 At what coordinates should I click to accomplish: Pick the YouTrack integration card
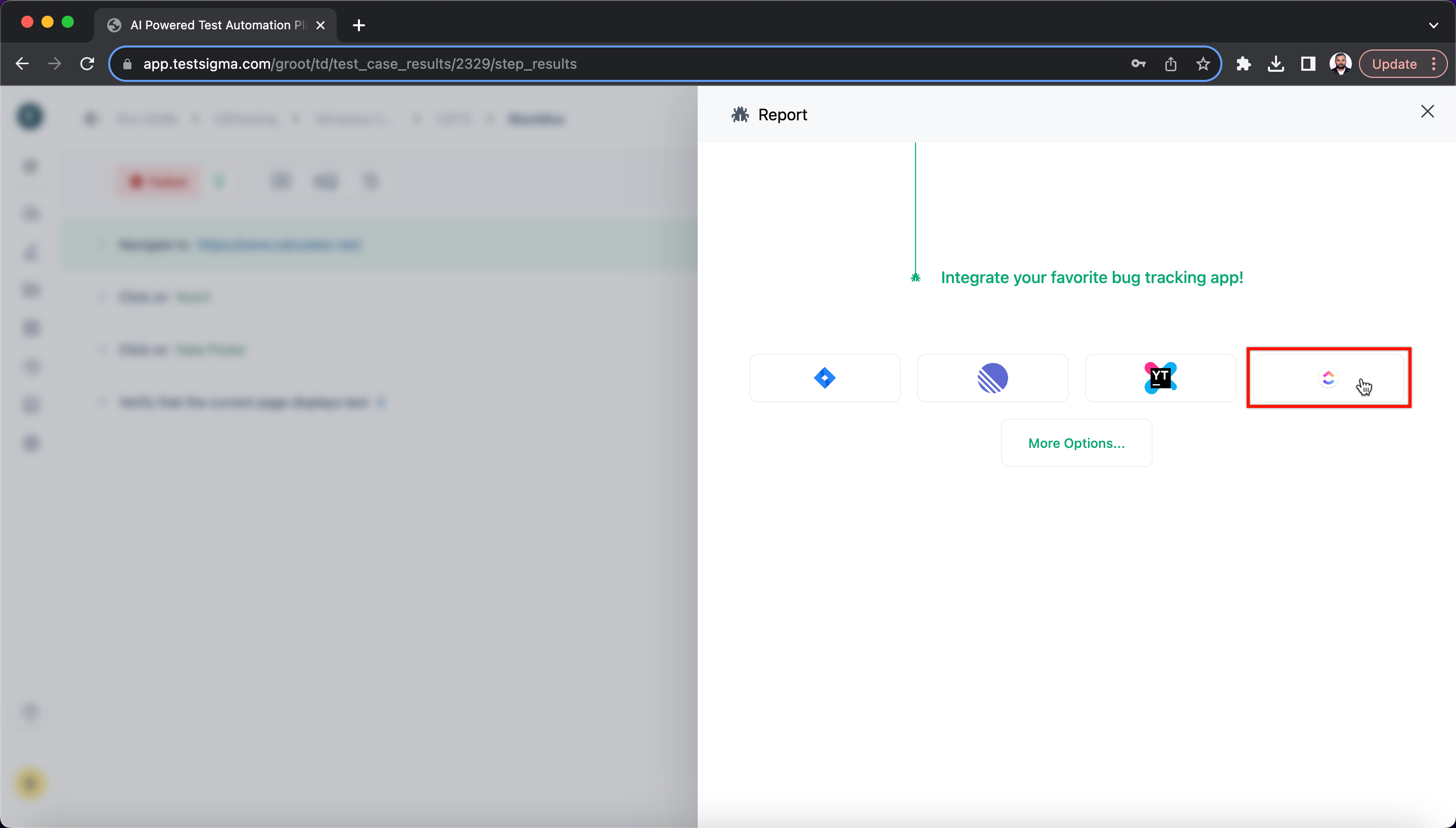tap(1160, 378)
